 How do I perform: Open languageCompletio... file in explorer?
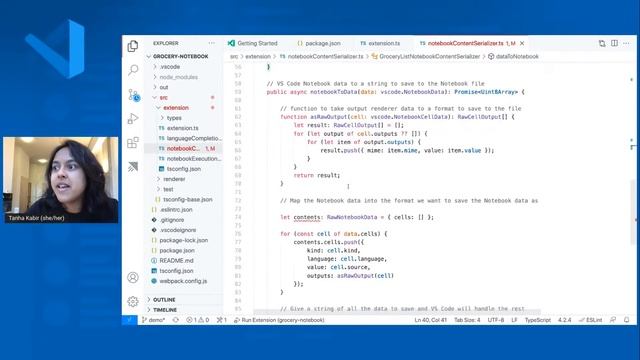(x=193, y=138)
